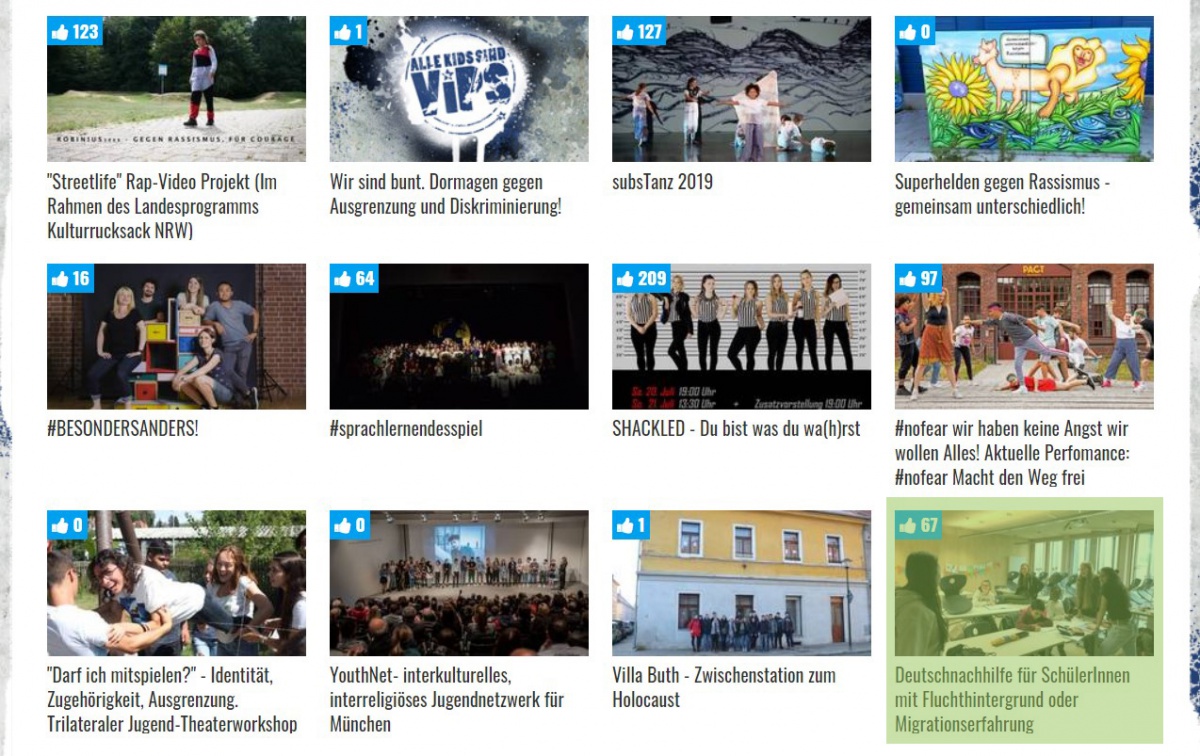The image size is (1200, 756).
Task: Open Superhelden gegen Rassismus title link
Action: point(1002,195)
